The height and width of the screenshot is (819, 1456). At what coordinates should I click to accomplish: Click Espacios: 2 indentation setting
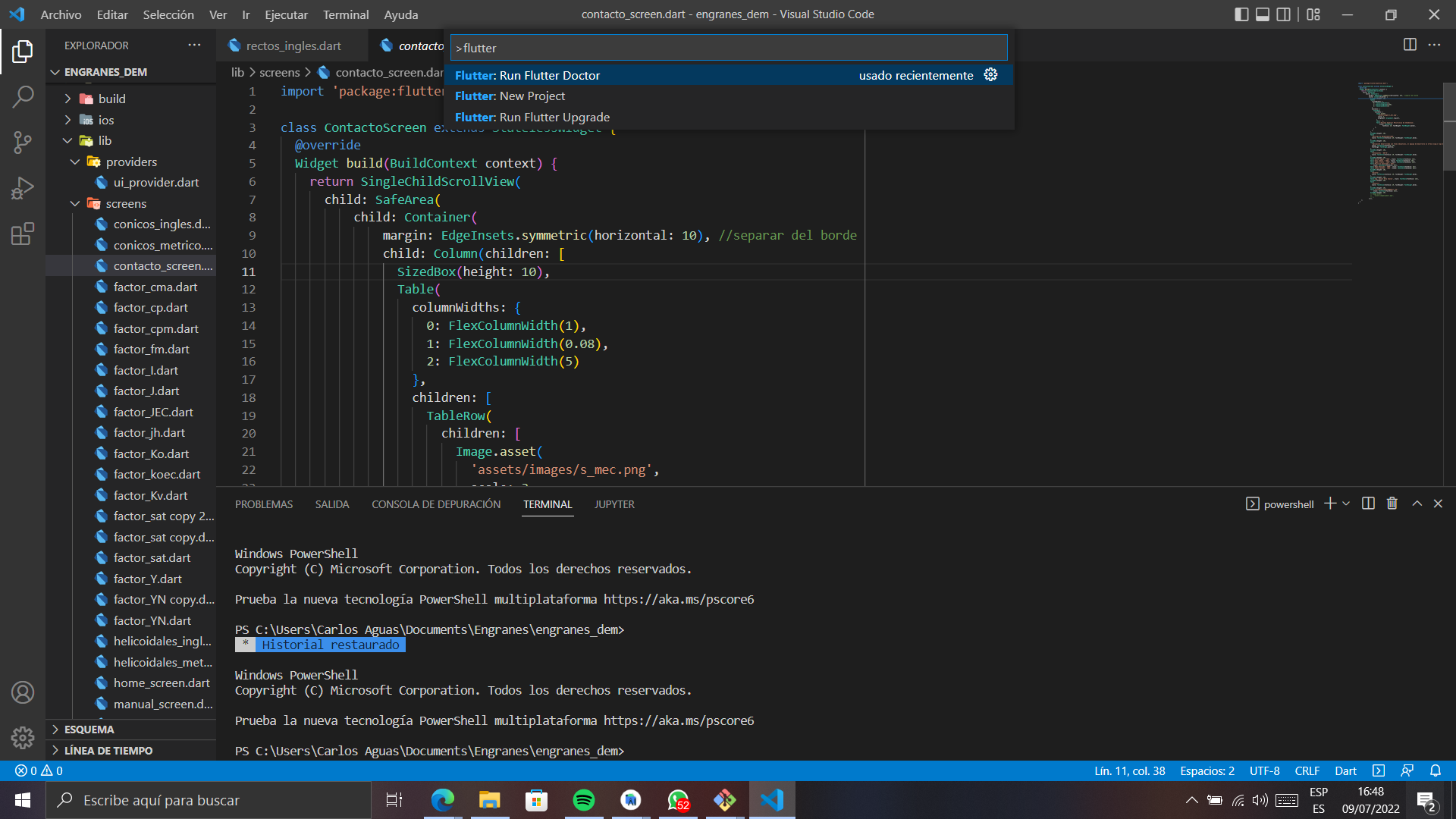coord(1207,770)
